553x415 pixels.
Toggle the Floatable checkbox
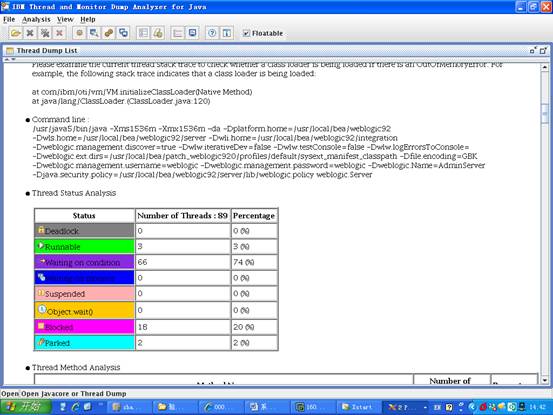click(246, 33)
